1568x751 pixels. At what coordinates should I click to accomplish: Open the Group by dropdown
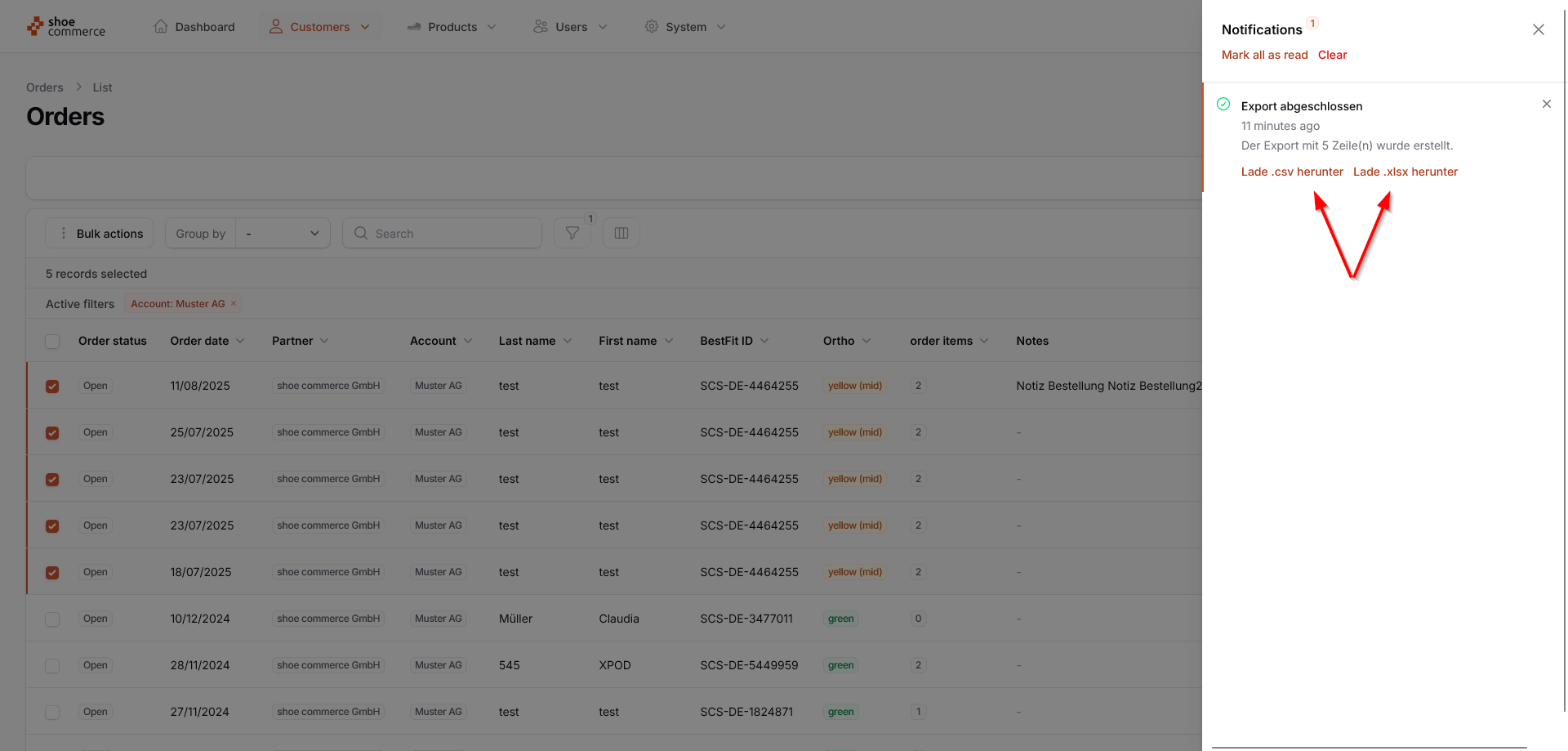(x=283, y=234)
